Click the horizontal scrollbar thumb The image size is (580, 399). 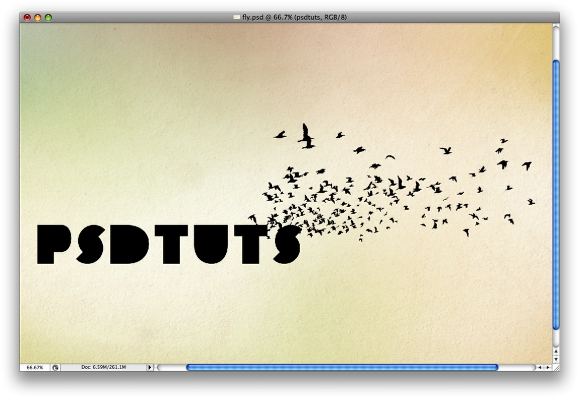point(342,367)
